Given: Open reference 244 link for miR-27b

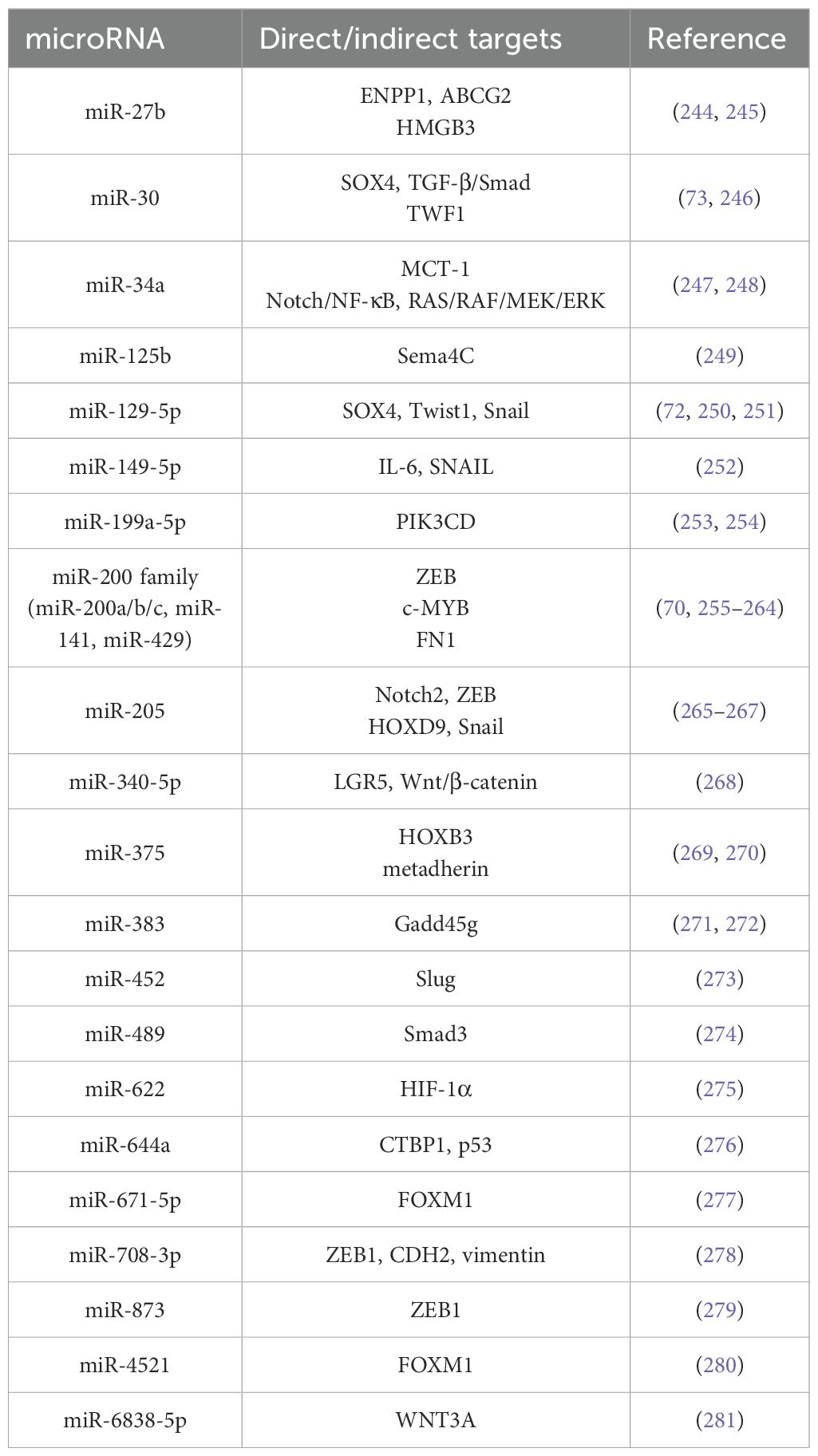Looking at the screenshot, I should (696, 112).
